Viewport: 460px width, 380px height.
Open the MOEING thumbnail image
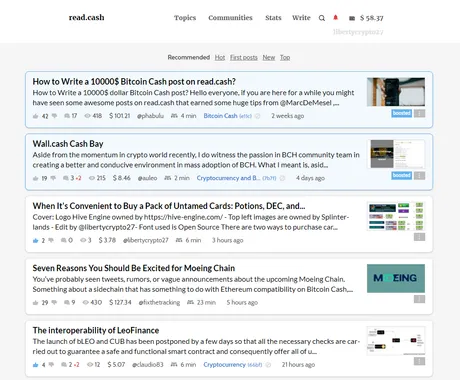[x=396, y=279]
